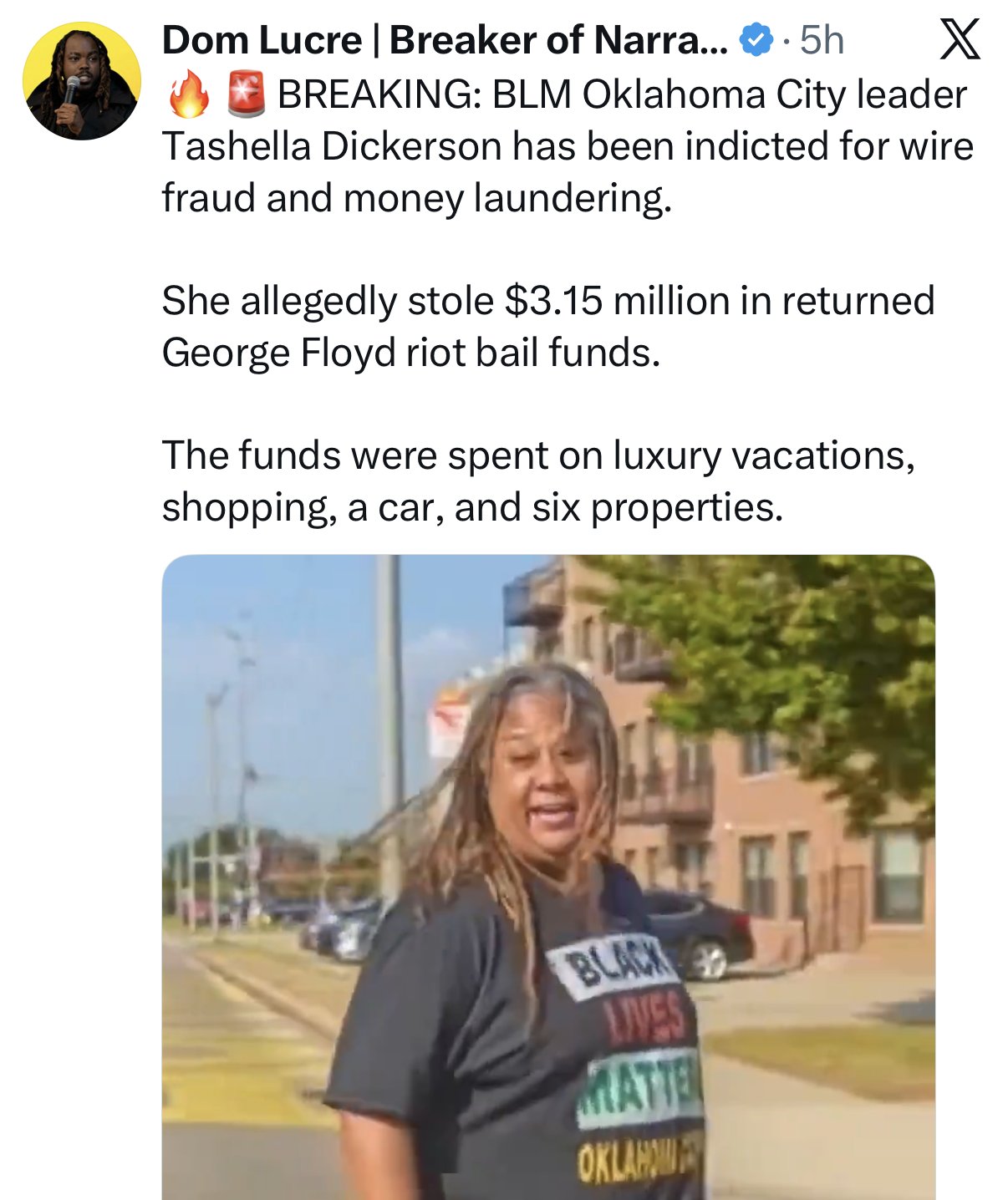1008x1200 pixels.
Task: Open the attached photo of the woman
Action: (548, 877)
